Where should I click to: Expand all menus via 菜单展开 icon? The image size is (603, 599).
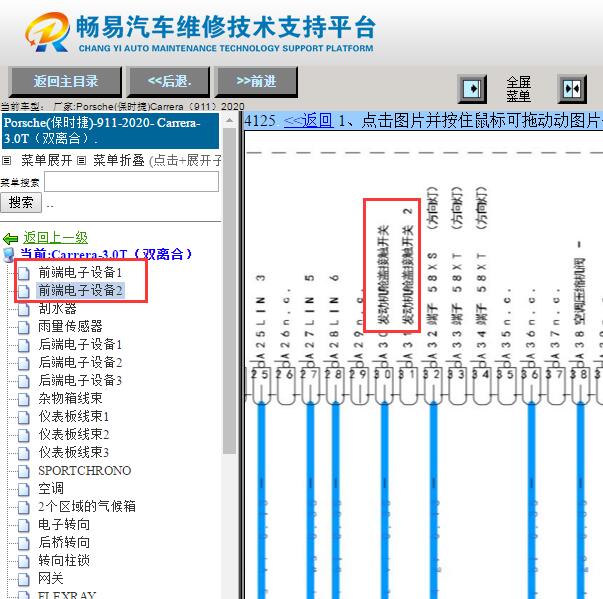tap(7, 160)
